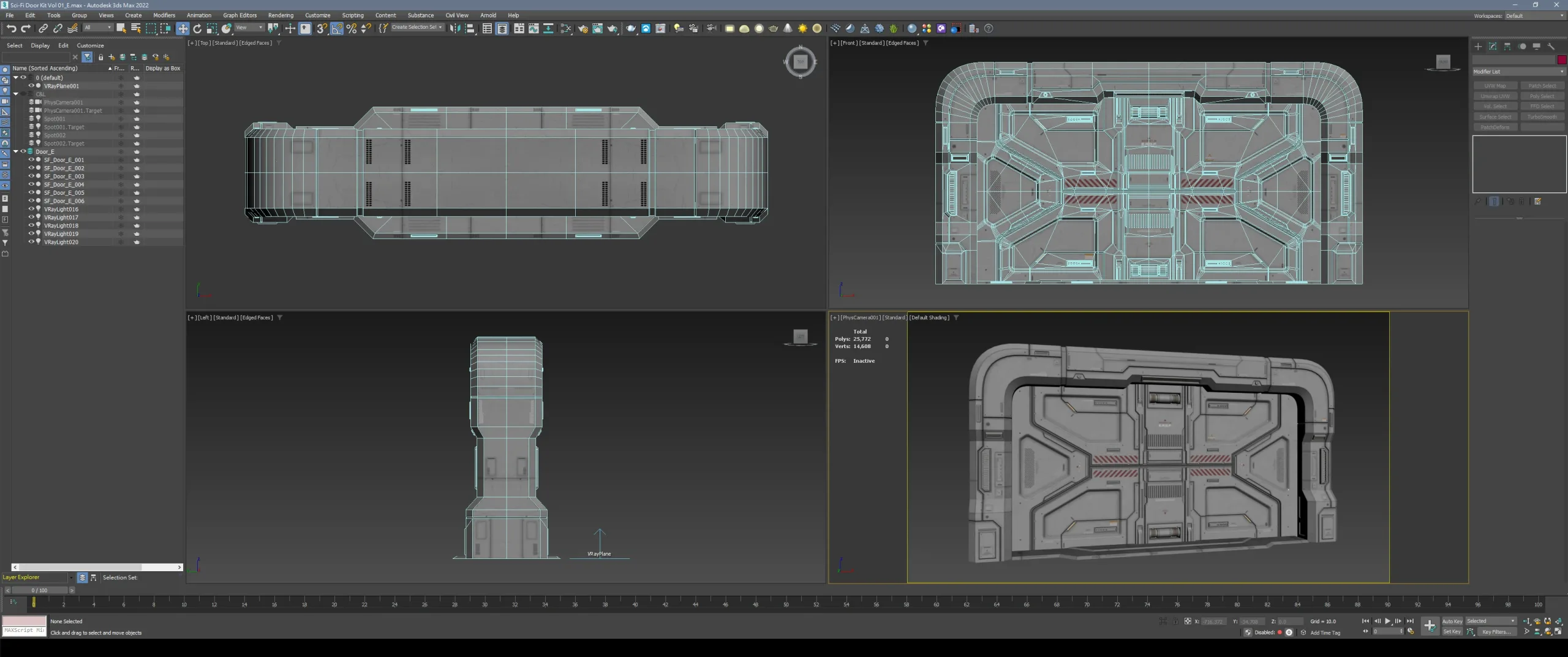The height and width of the screenshot is (657, 1568).
Task: Click the object color swatch in Modify panel
Action: coord(1561,59)
